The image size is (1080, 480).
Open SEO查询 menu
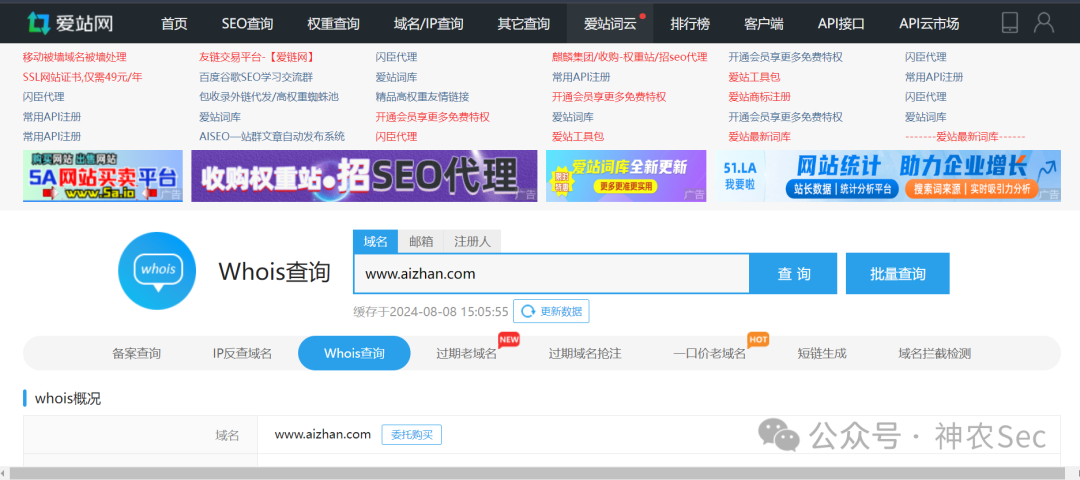pos(247,24)
